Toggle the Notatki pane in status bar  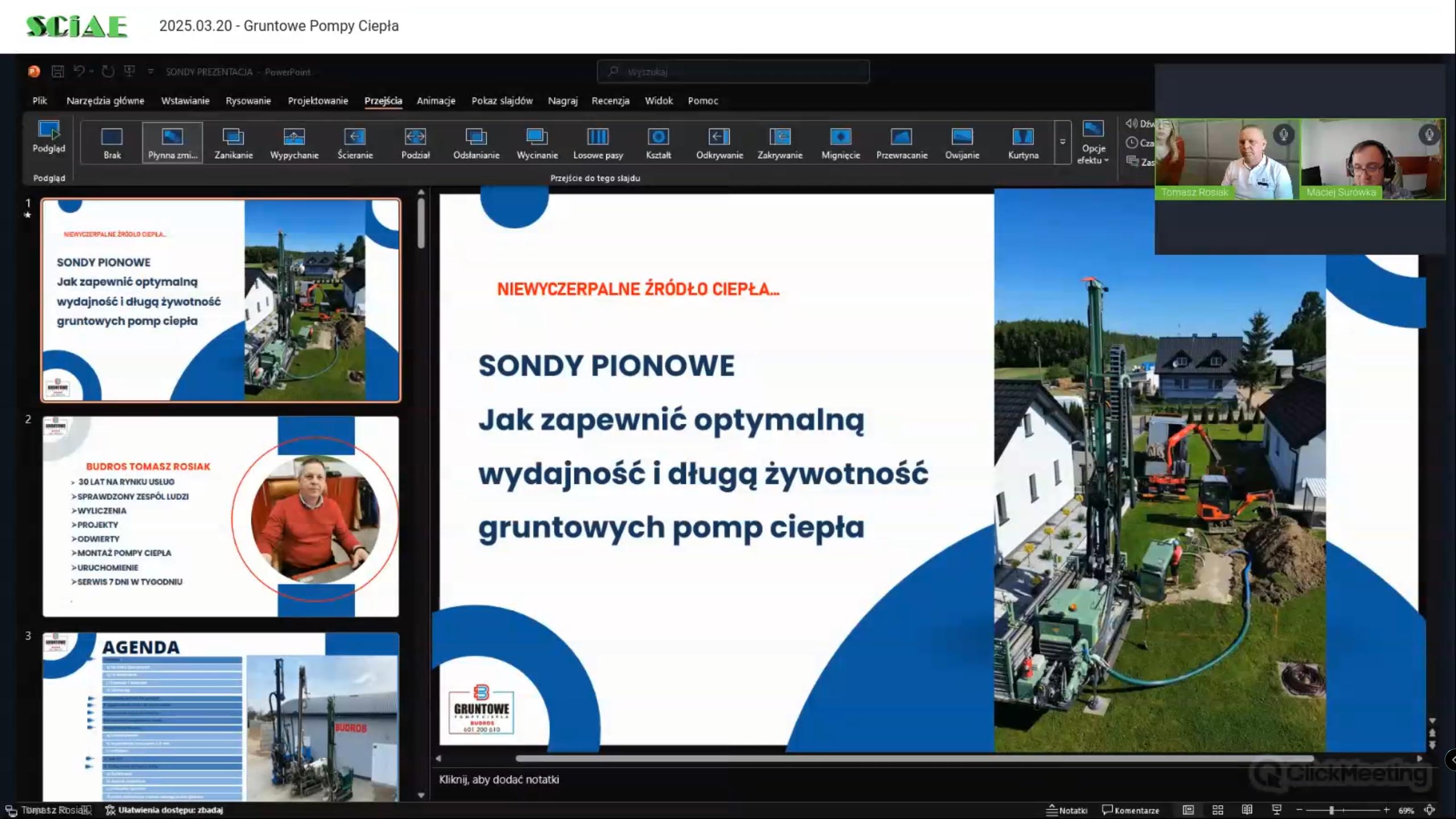1066,810
